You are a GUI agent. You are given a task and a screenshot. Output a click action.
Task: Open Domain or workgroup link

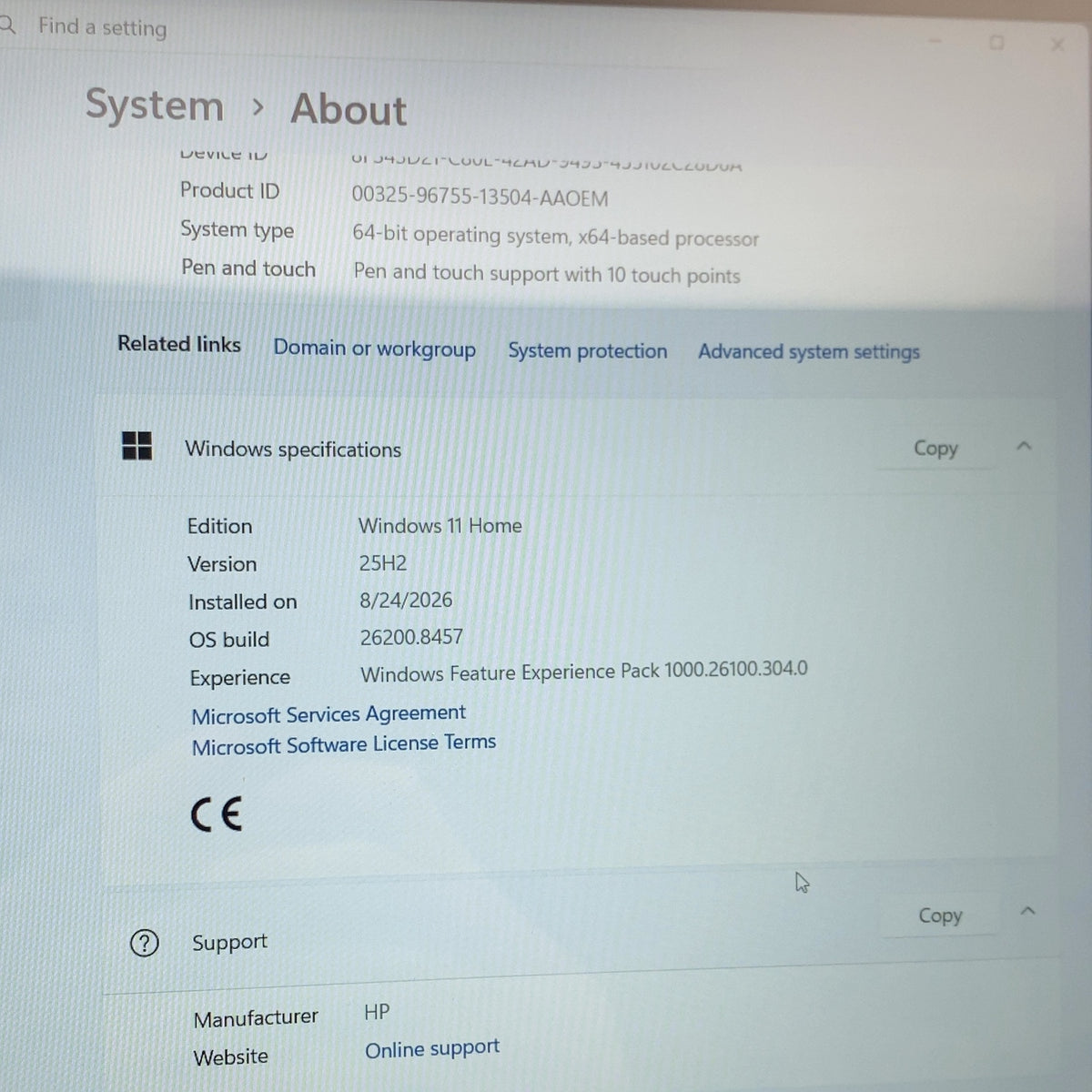pos(374,349)
